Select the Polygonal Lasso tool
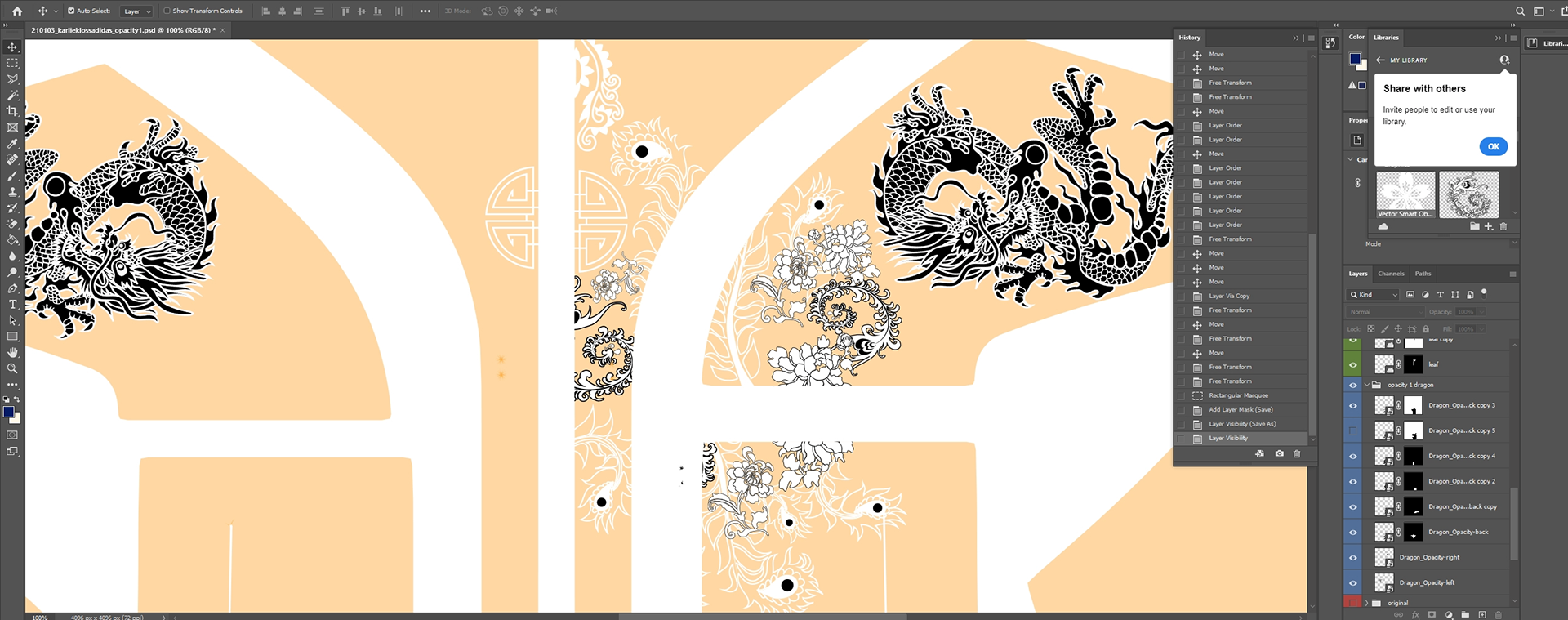The image size is (1568, 620). (12, 79)
